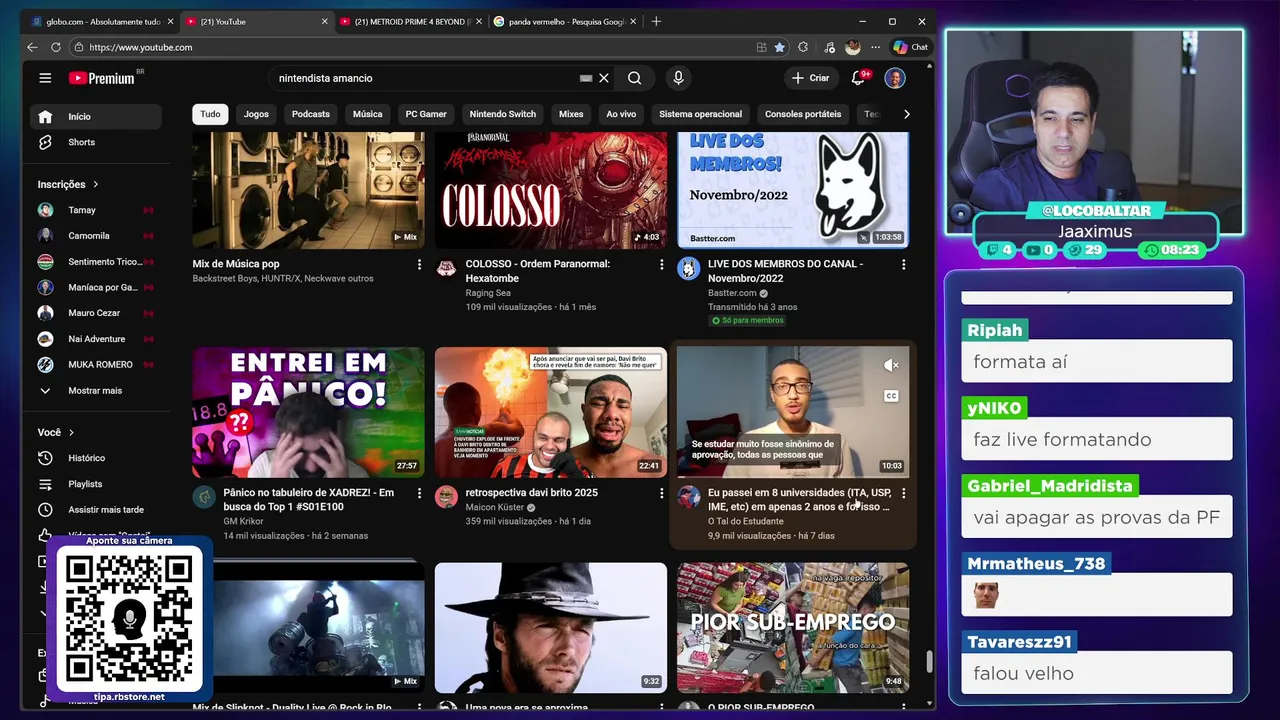Go to Início in the sidebar
Viewport: 1280px width, 720px height.
tap(95, 117)
